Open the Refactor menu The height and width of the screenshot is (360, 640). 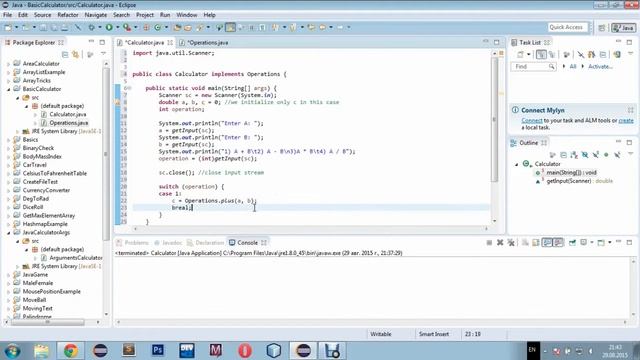click(68, 15)
